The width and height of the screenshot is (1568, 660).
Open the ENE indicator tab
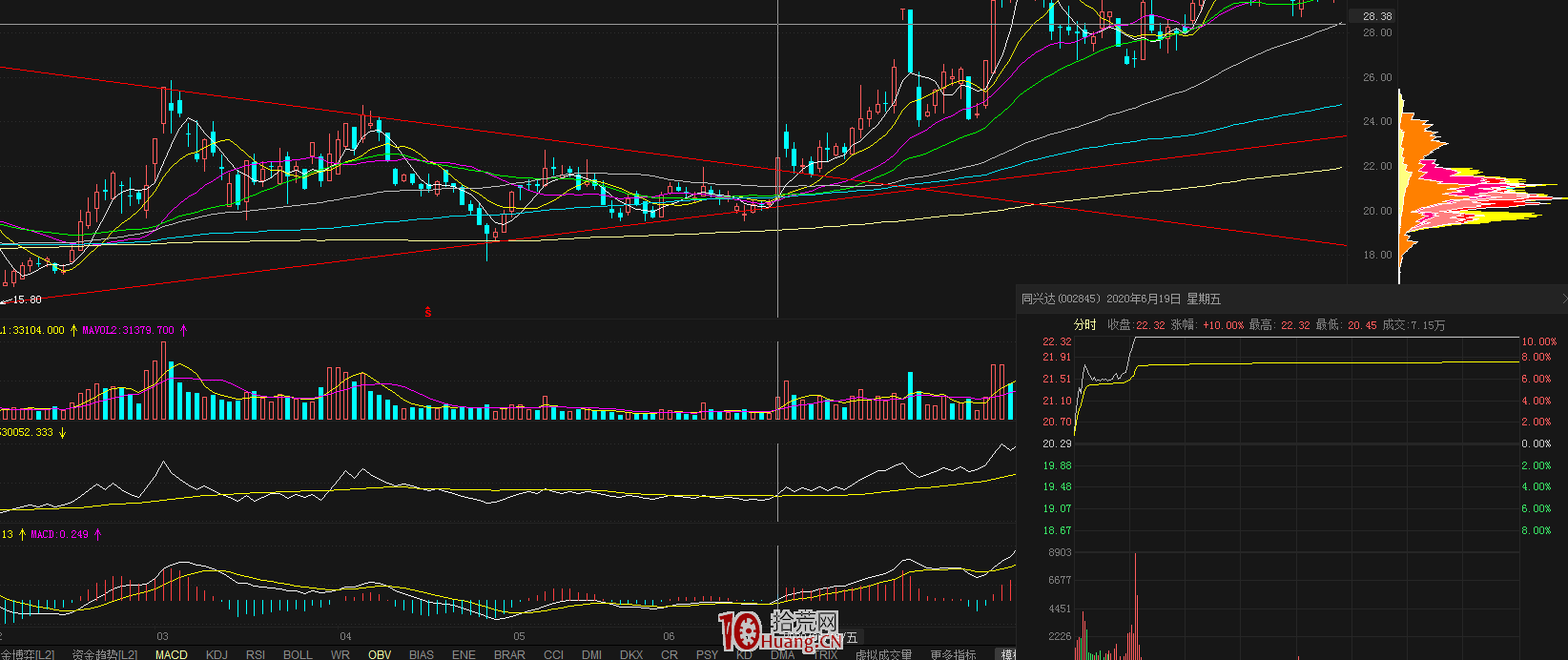tap(464, 654)
